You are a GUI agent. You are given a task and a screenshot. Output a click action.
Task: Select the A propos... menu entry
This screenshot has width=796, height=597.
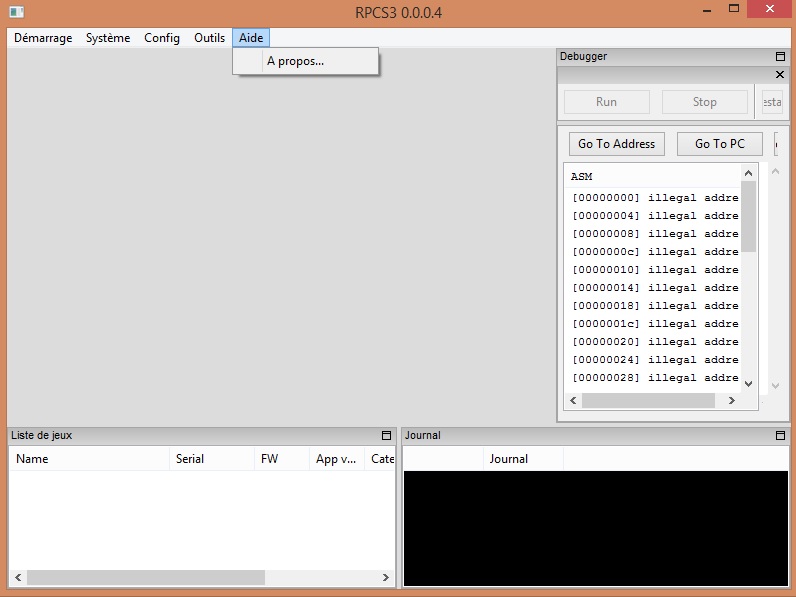295,61
